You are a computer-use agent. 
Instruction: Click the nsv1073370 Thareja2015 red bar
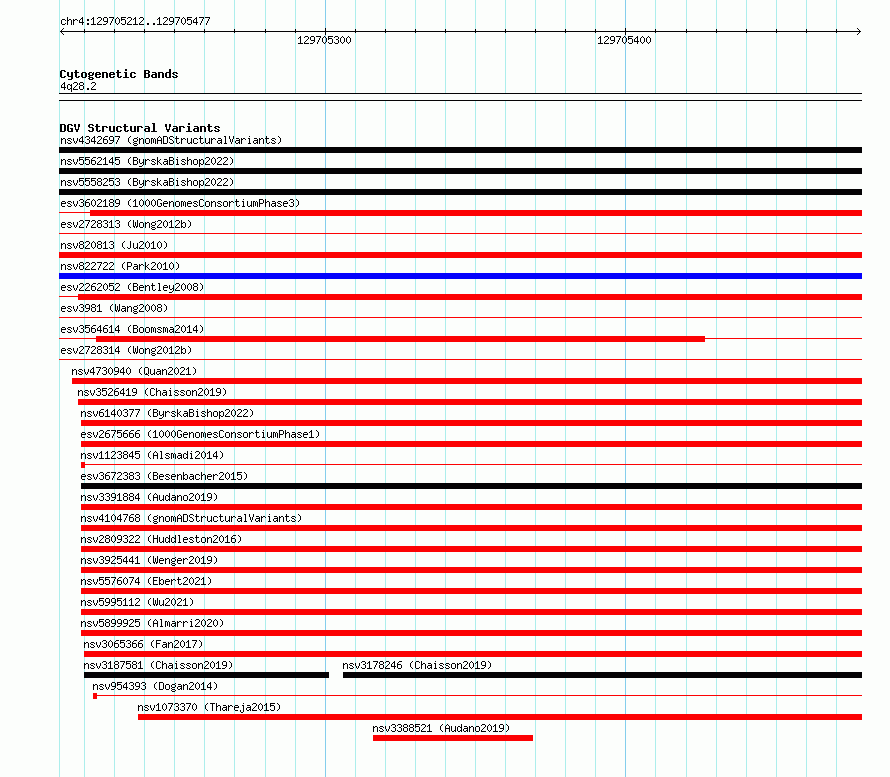pos(500,717)
